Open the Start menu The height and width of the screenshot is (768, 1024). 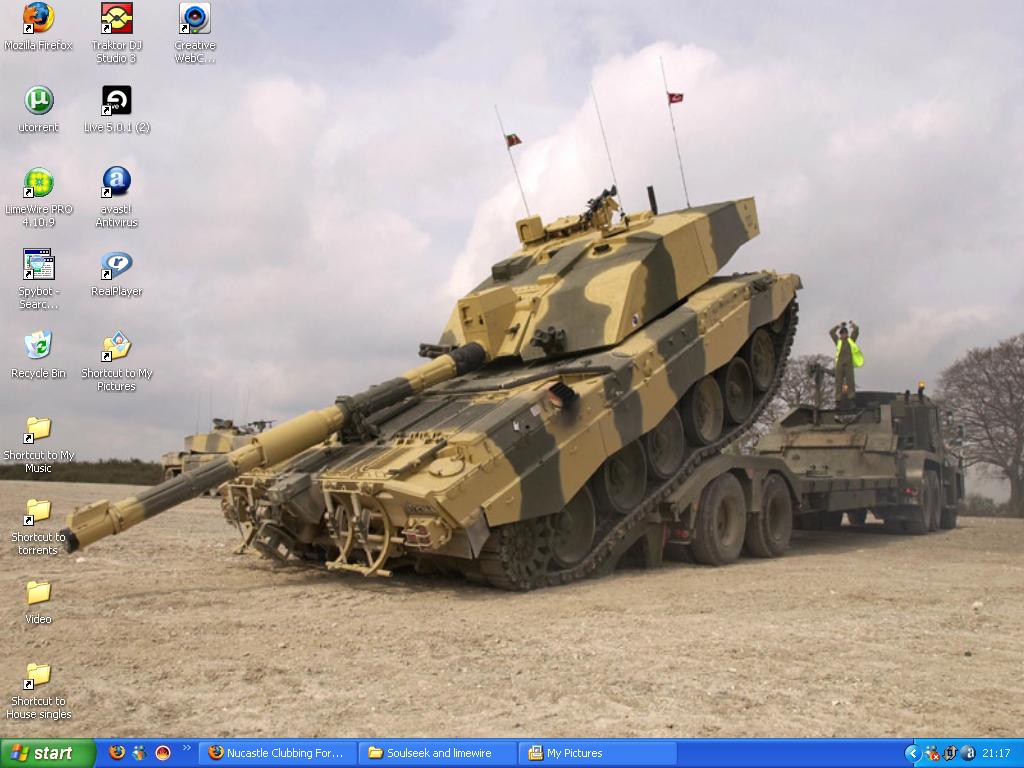coord(47,753)
